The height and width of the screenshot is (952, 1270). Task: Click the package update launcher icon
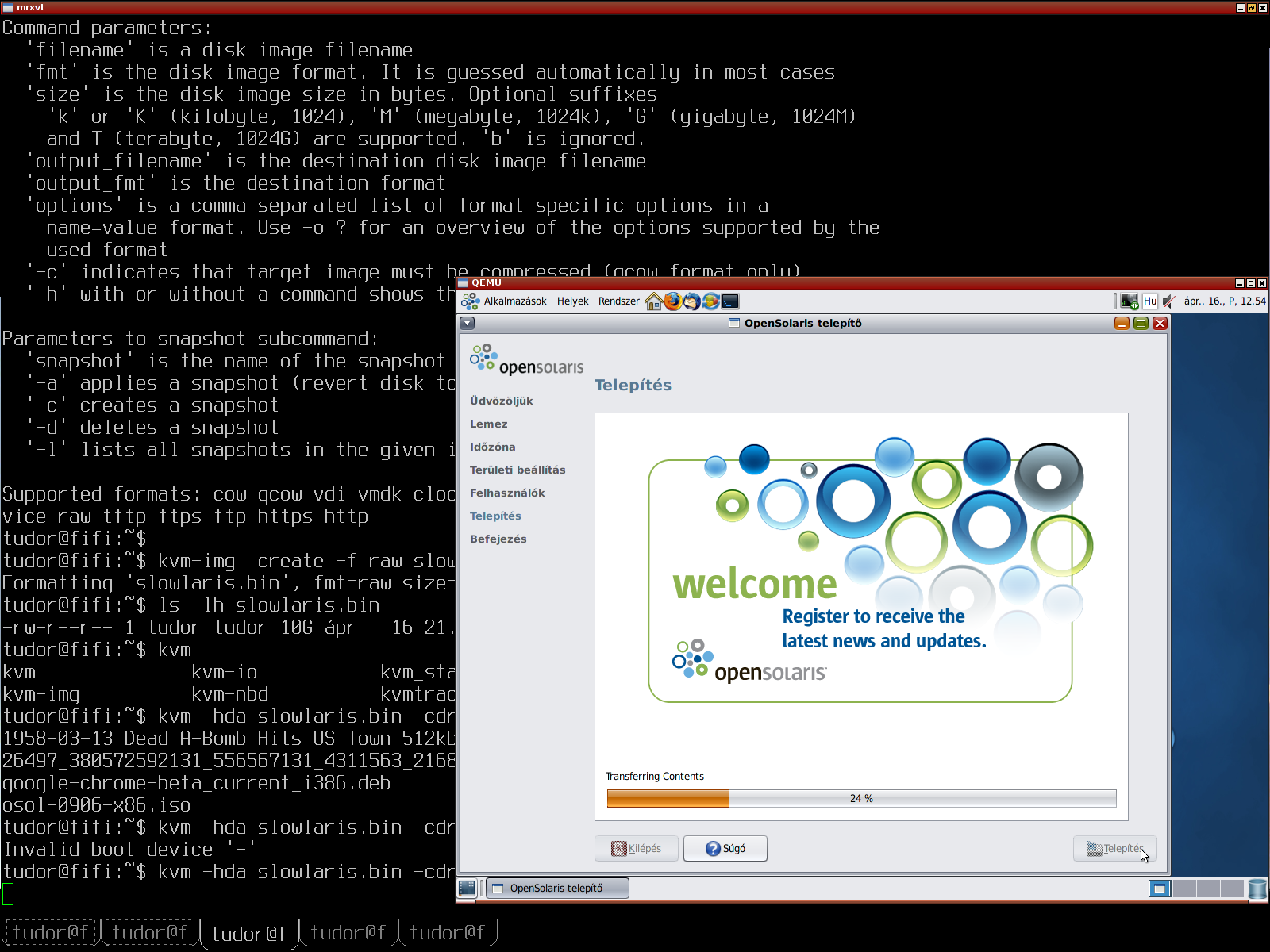(x=711, y=301)
